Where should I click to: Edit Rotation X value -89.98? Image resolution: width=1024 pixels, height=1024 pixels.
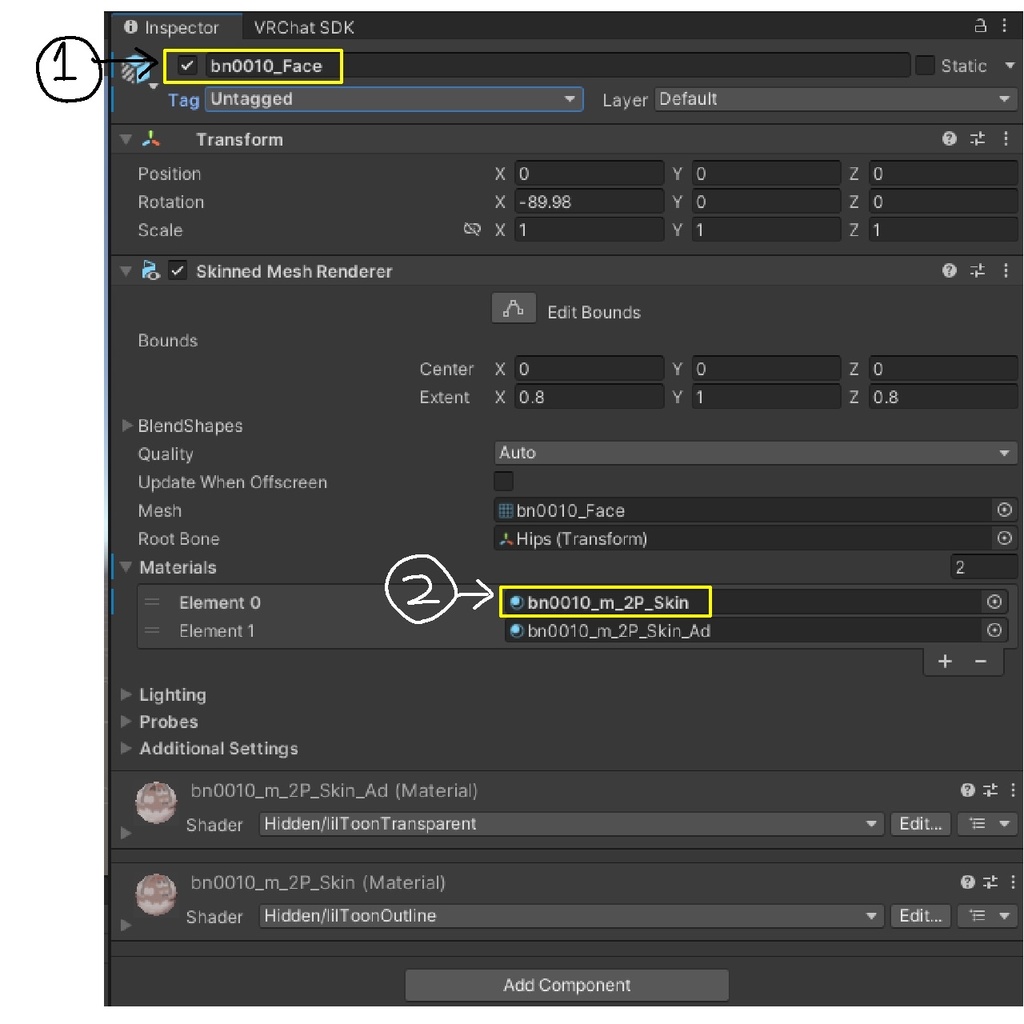pos(588,202)
